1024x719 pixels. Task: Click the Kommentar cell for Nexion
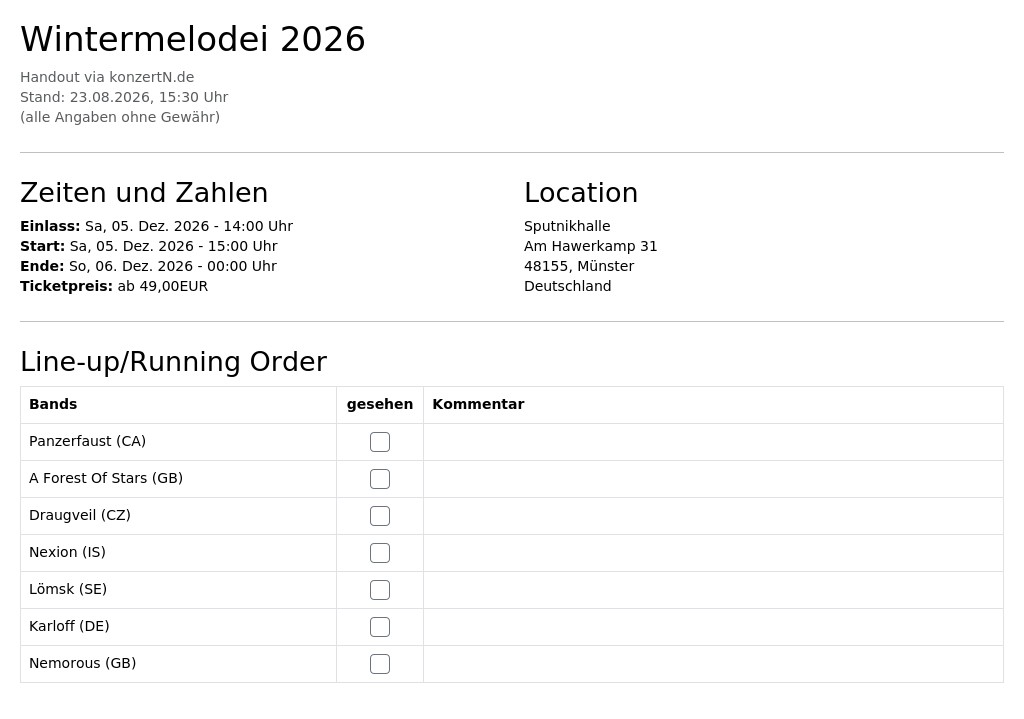point(713,553)
